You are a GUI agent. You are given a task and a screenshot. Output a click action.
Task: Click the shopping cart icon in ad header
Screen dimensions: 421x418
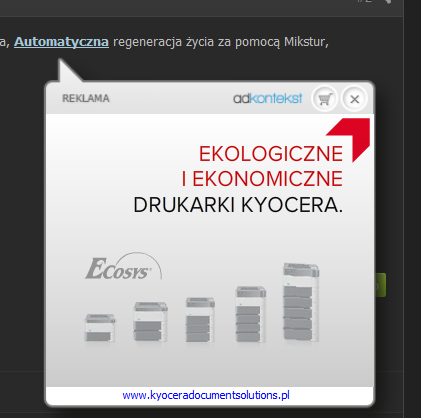coord(324,99)
